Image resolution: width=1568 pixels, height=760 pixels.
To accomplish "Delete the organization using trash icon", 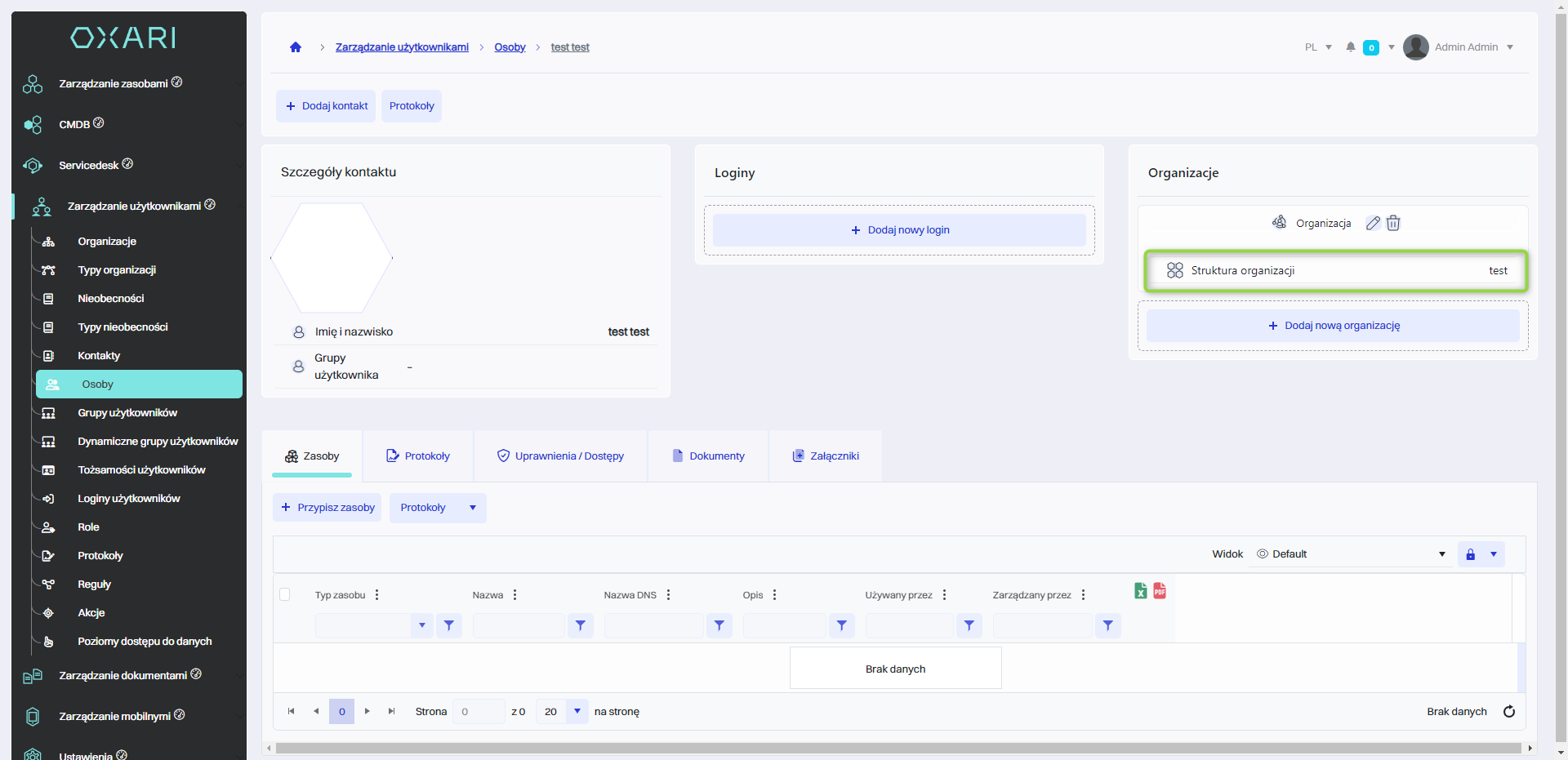I will pyautogui.click(x=1393, y=223).
